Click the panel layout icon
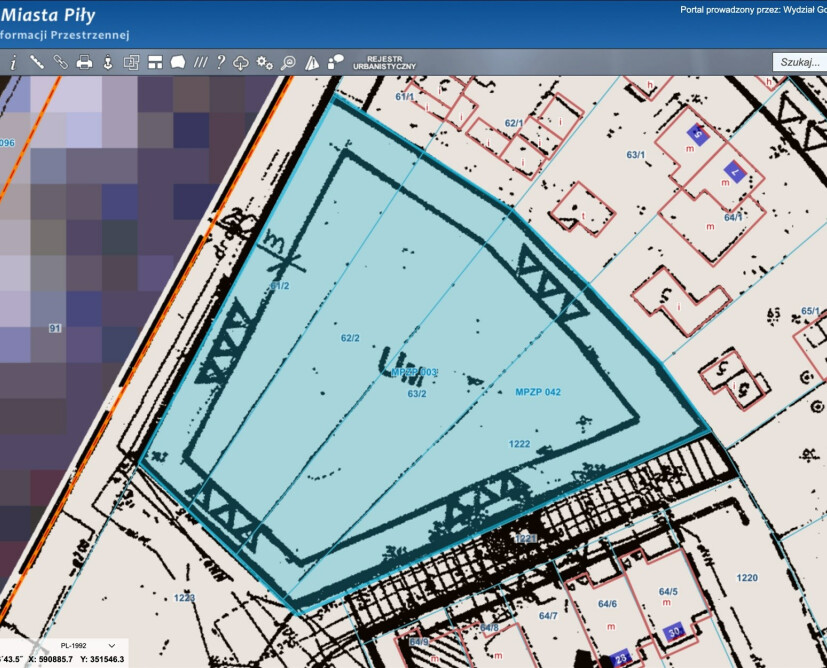The width and height of the screenshot is (827, 668). click(155, 62)
